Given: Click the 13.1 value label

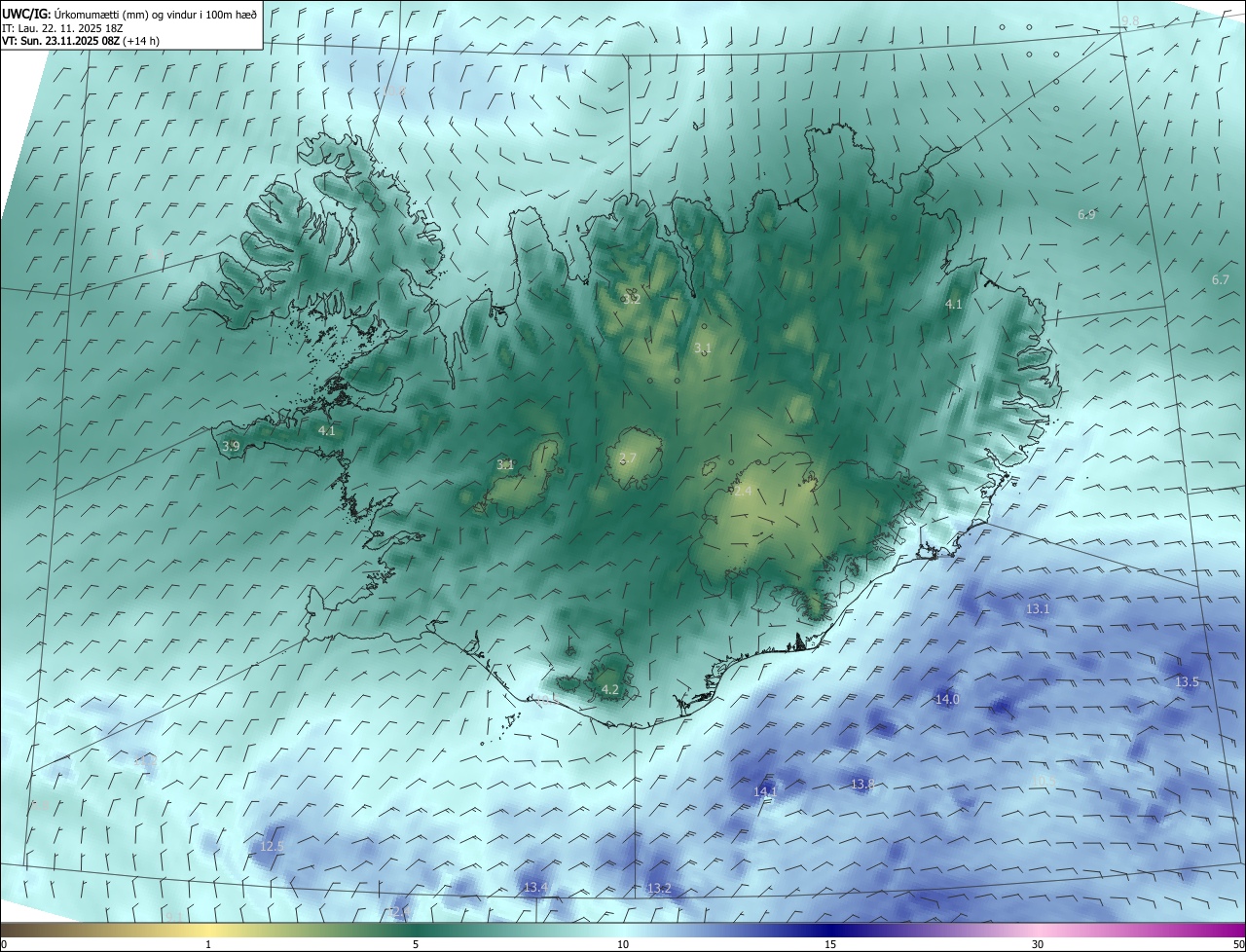Looking at the screenshot, I should tap(1038, 608).
